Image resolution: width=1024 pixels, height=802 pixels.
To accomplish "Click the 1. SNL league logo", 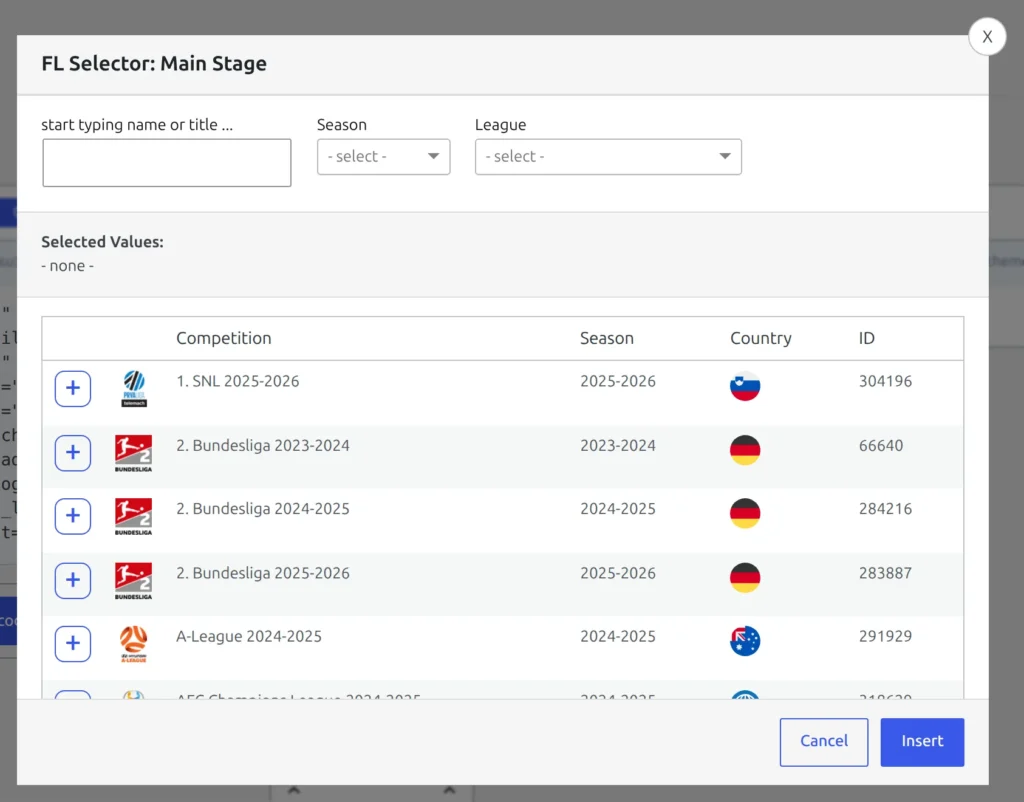I will [x=134, y=389].
